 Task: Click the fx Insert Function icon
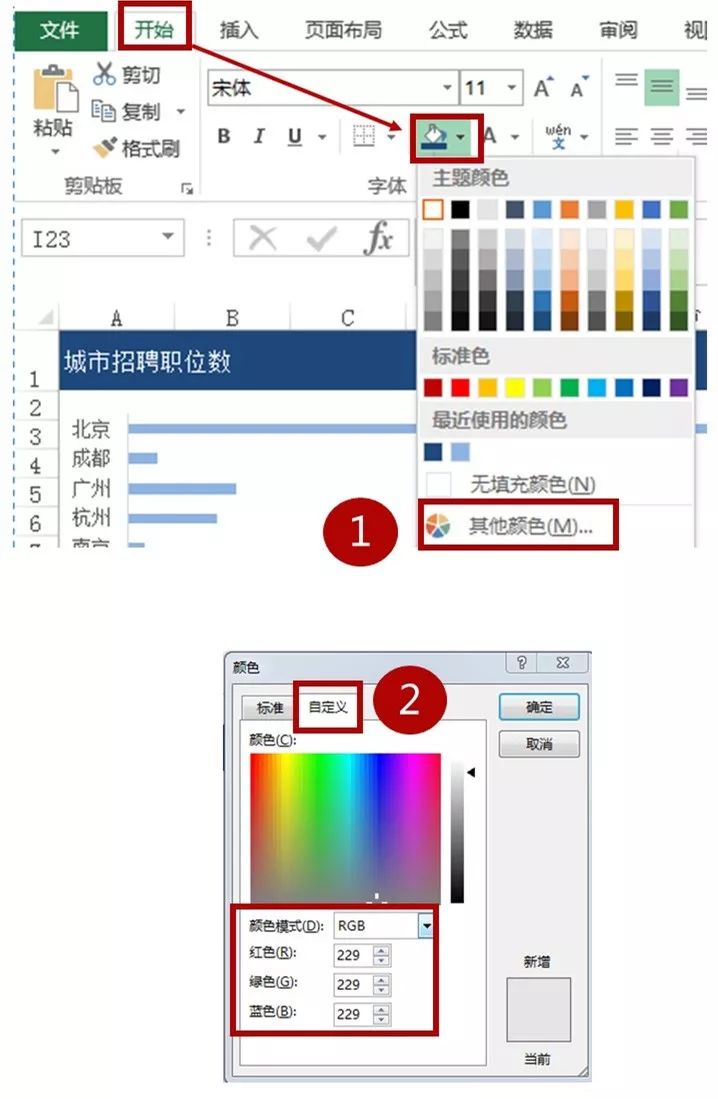(378, 237)
